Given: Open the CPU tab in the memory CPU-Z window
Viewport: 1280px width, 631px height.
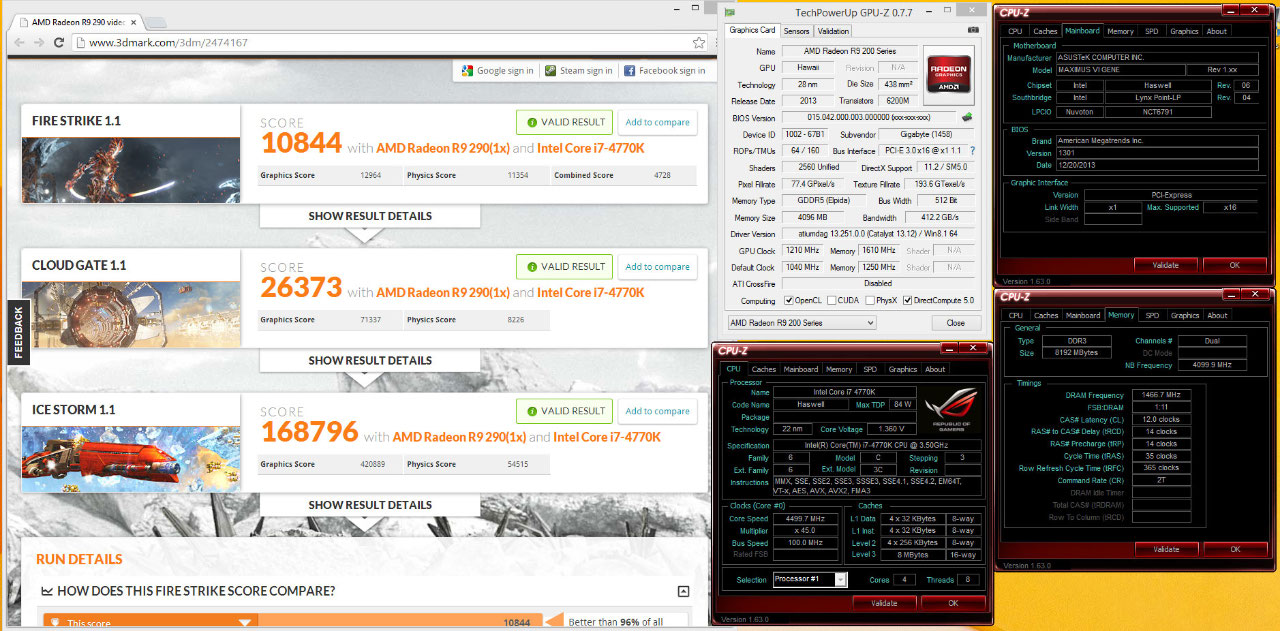Looking at the screenshot, I should [1015, 315].
